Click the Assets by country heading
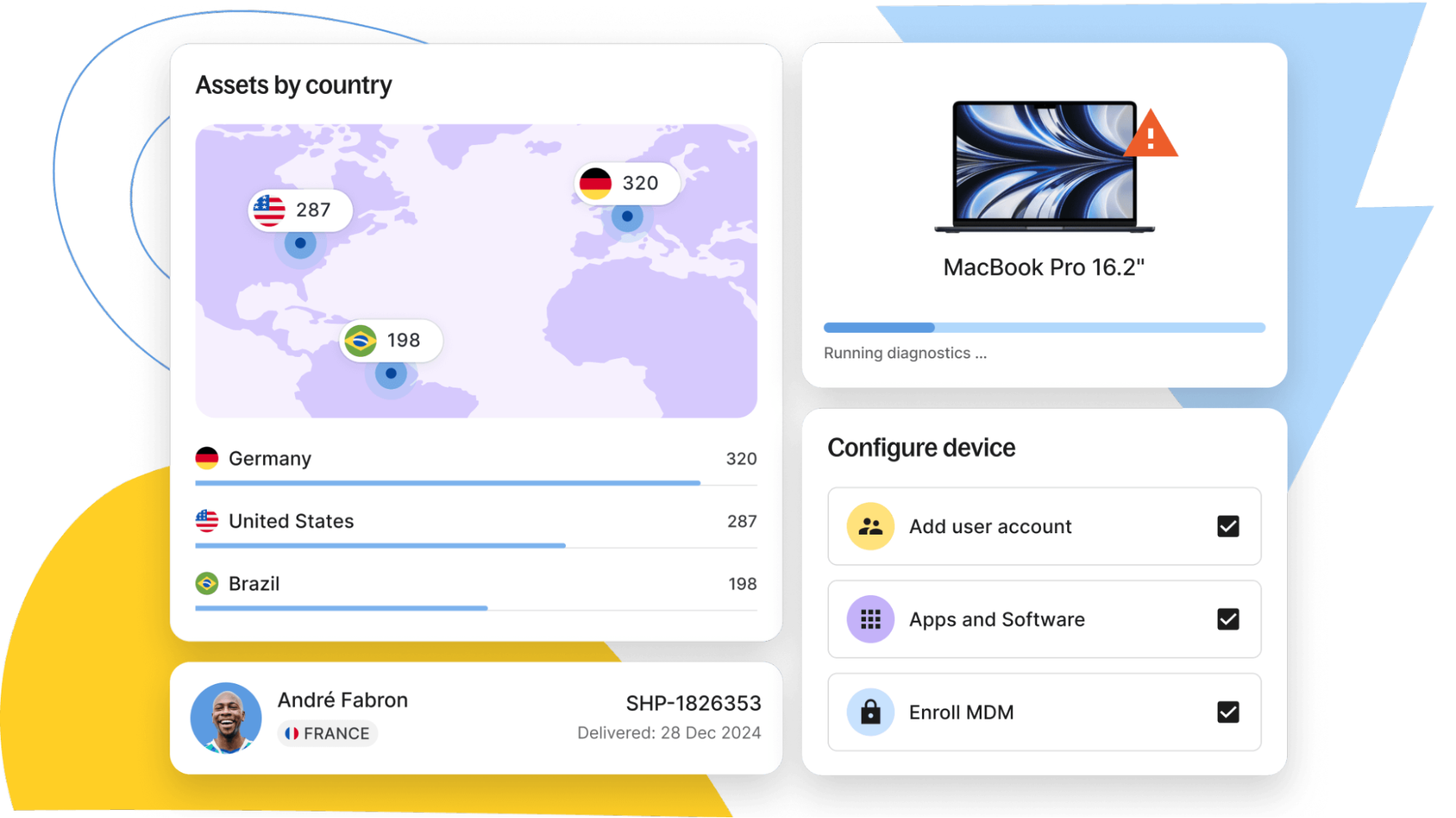This screenshot has width=1456, height=818. [294, 85]
